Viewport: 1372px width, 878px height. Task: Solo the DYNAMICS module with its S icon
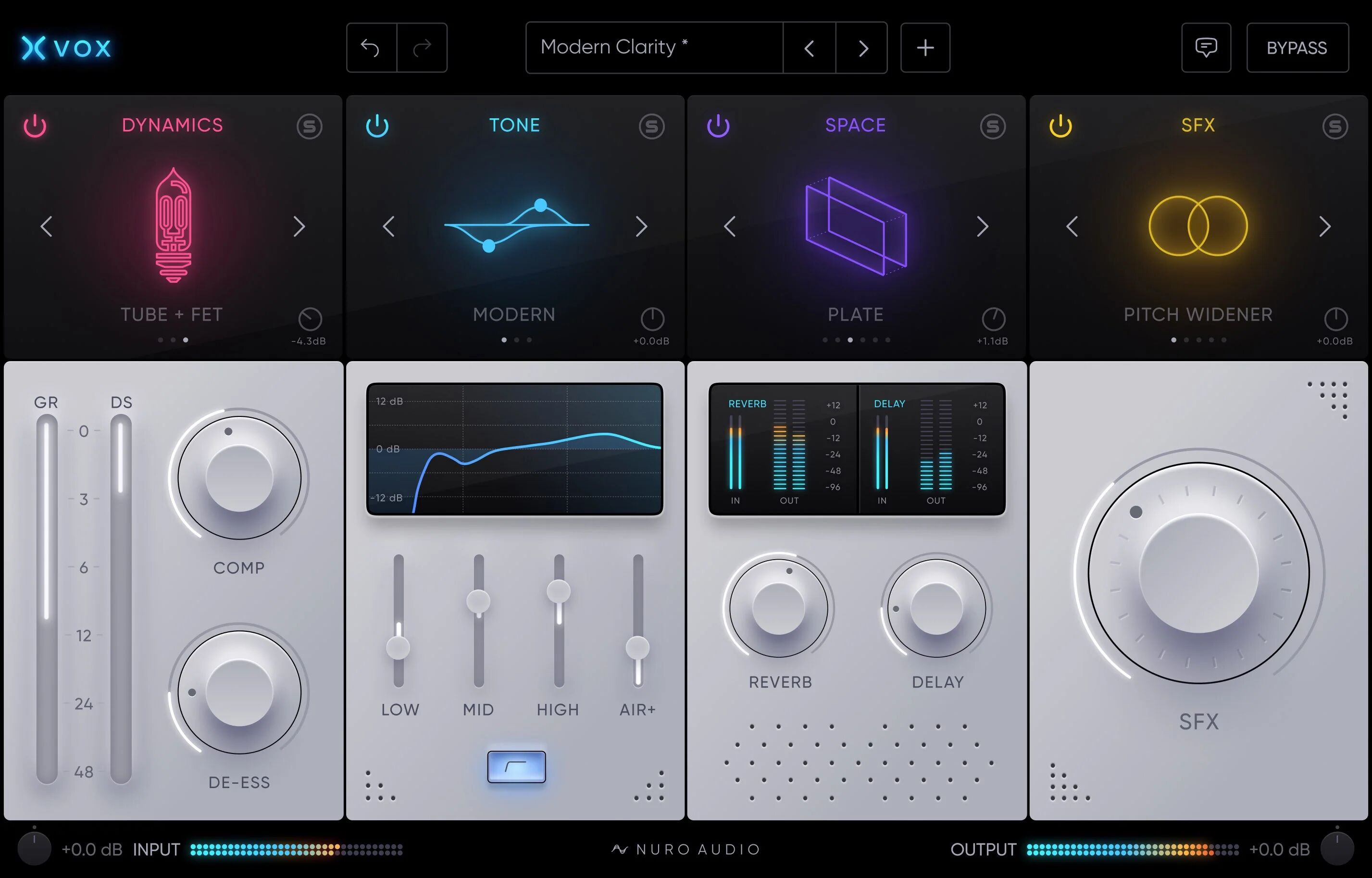pyautogui.click(x=310, y=126)
